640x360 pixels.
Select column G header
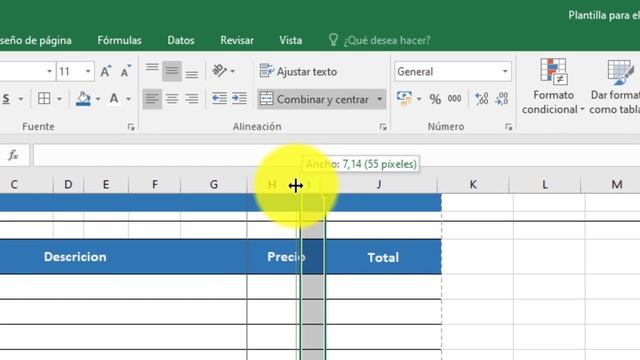tap(213, 184)
